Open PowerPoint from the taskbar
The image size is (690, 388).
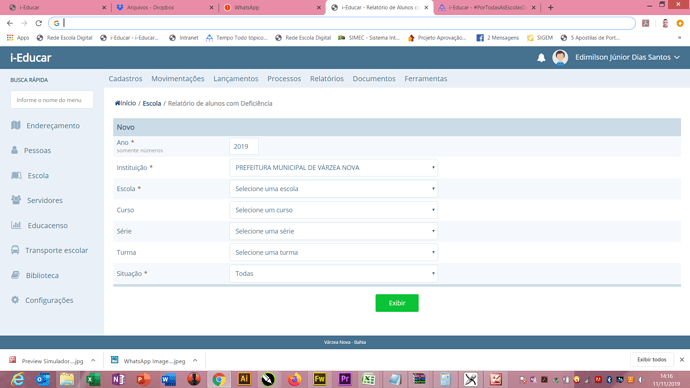[x=143, y=379]
